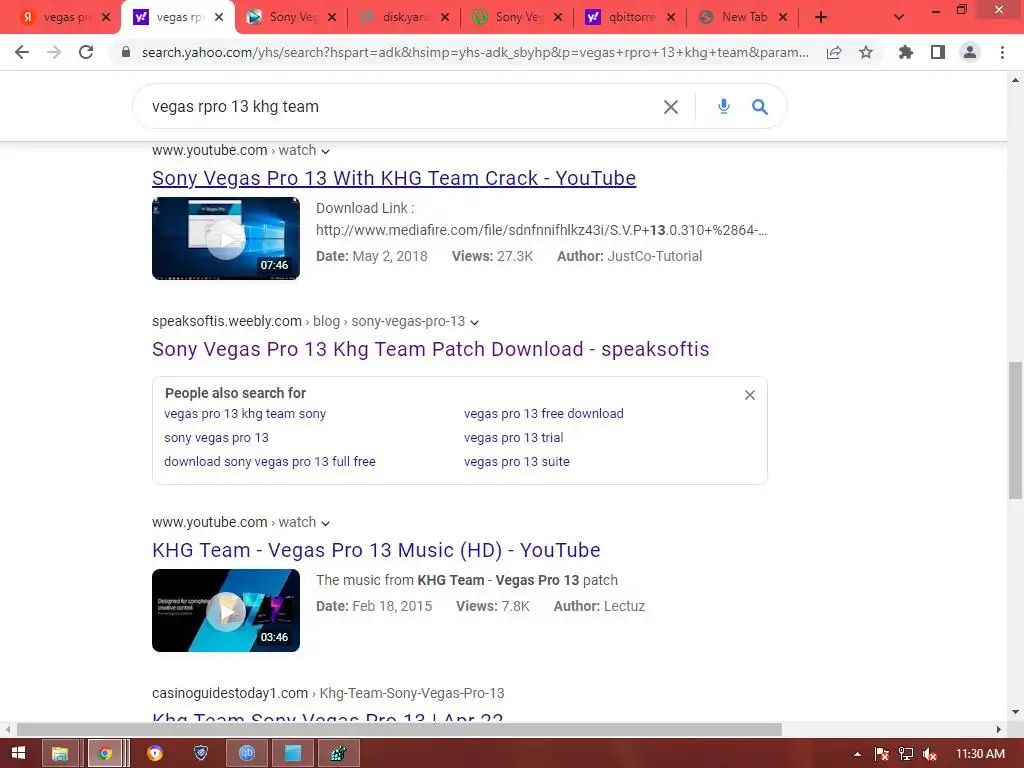Viewport: 1024px width, 768px height.
Task: Open 'KHG Team - Vegas Pro 13 Music (HD)' link
Action: pos(376,551)
